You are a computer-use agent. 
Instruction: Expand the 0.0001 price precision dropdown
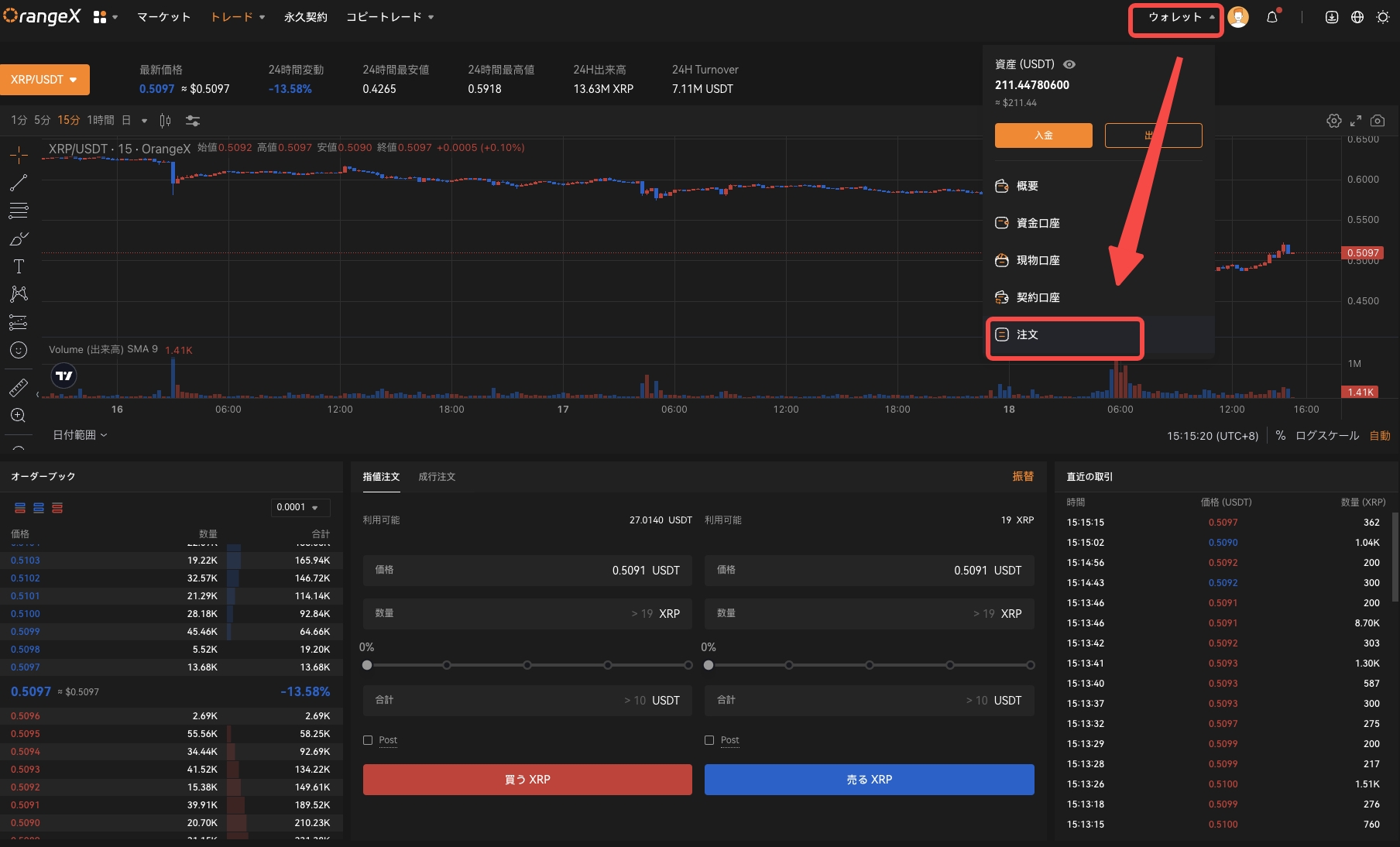pos(300,507)
